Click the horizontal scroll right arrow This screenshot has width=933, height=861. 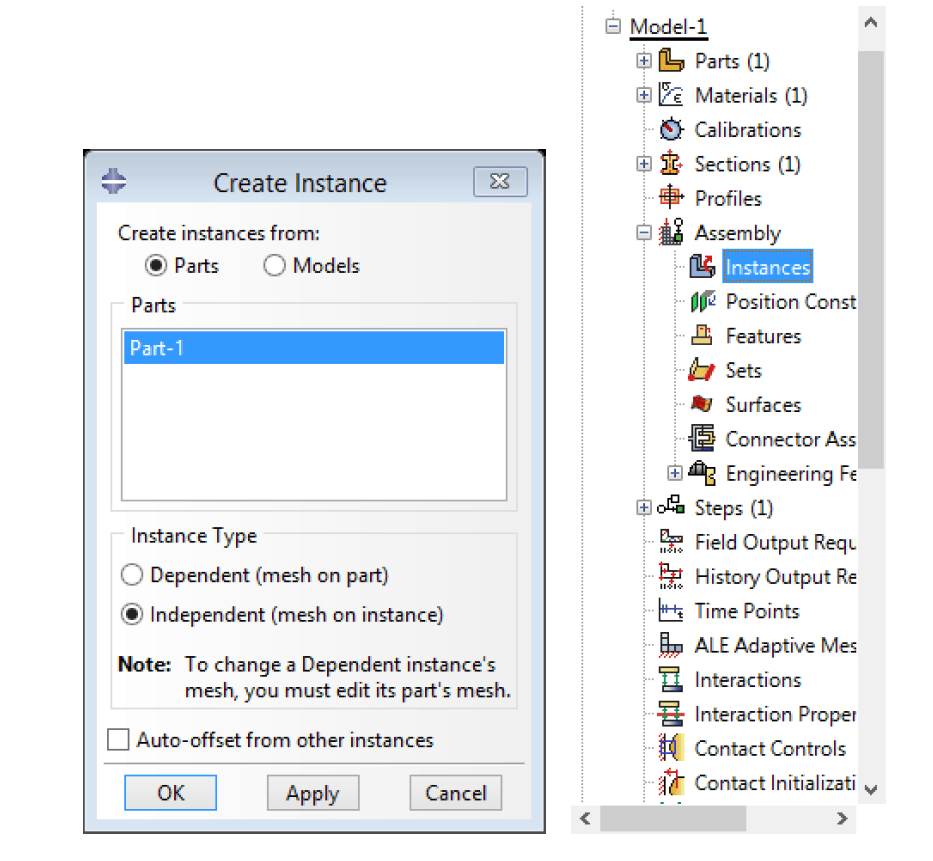point(842,819)
